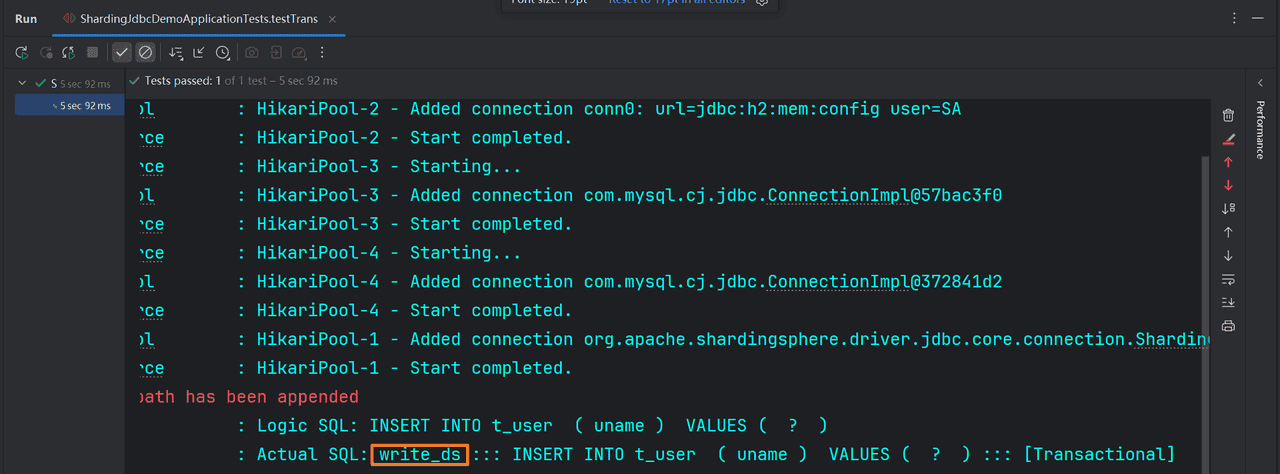Expand the Performance side panel
This screenshot has width=1280, height=474.
1260,130
